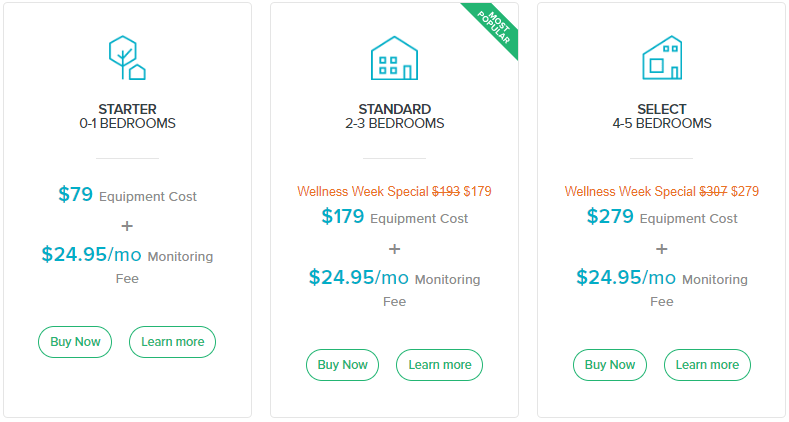789x422 pixels.
Task: Click the STANDARD plan heading
Action: [394, 109]
